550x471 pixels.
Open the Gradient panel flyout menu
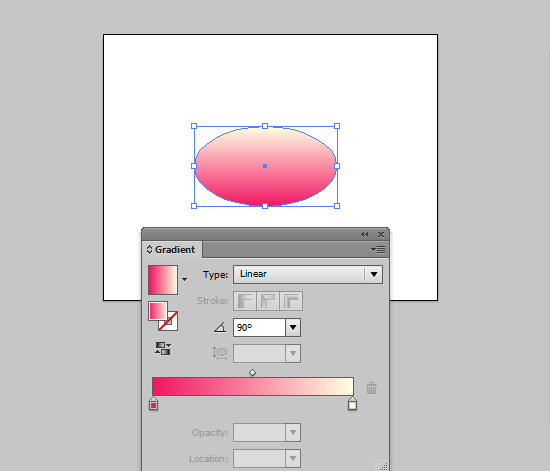tap(378, 249)
